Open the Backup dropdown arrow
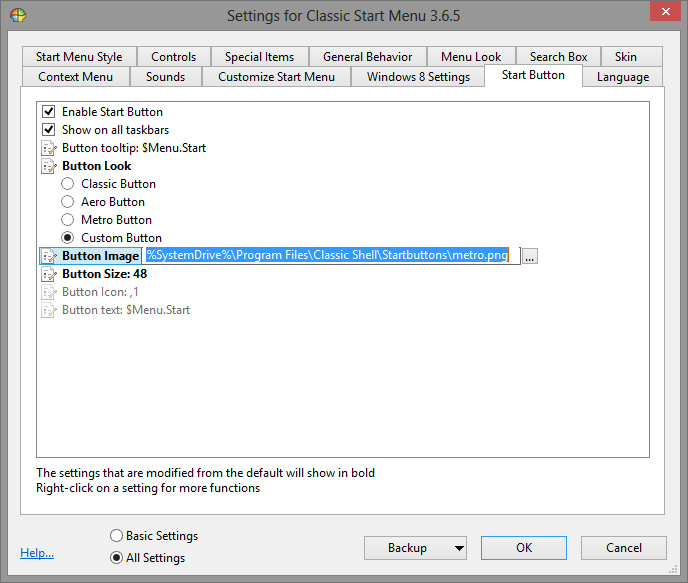The width and height of the screenshot is (688, 583). (459, 548)
